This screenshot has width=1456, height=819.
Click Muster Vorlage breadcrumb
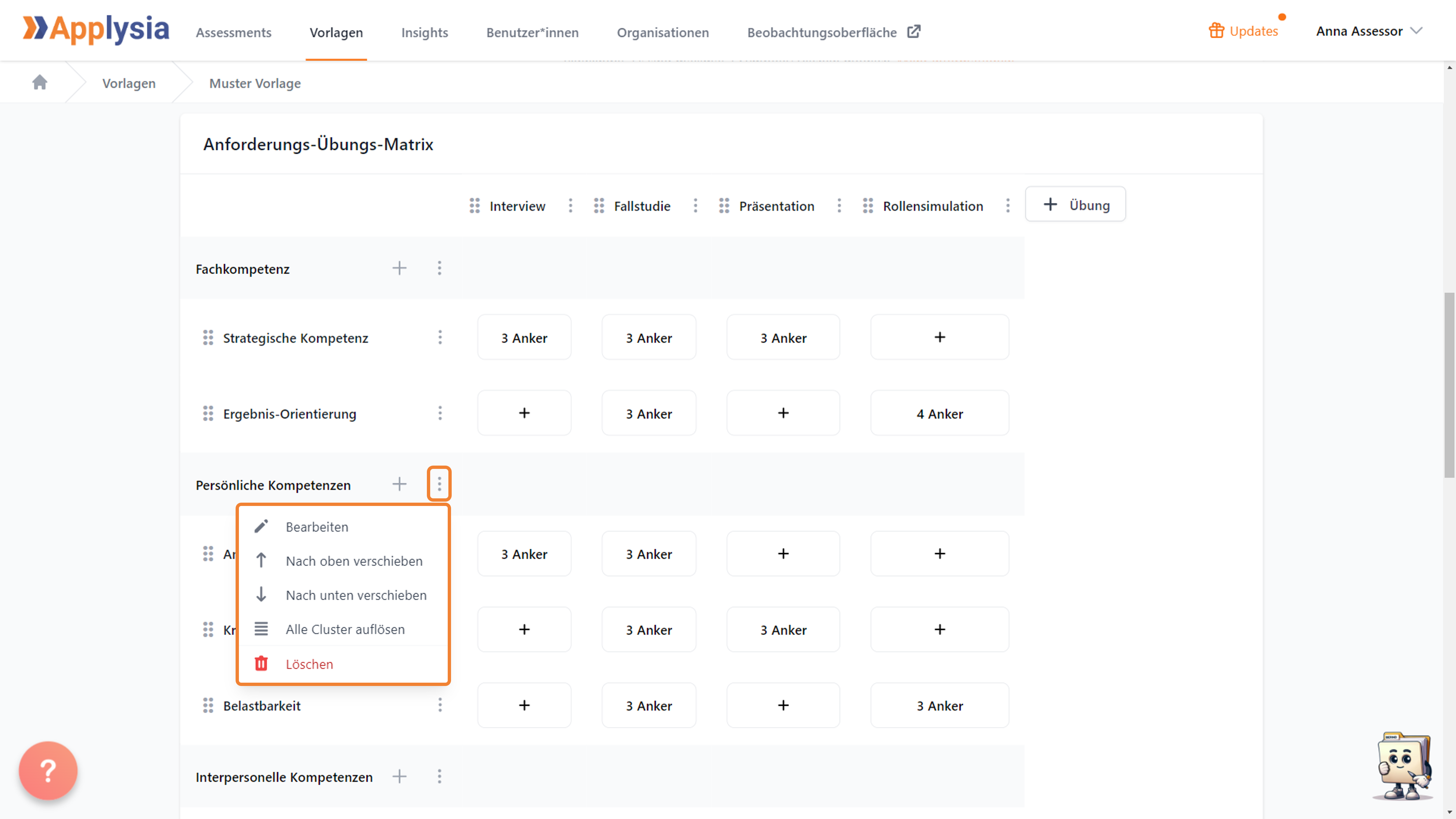coord(255,83)
